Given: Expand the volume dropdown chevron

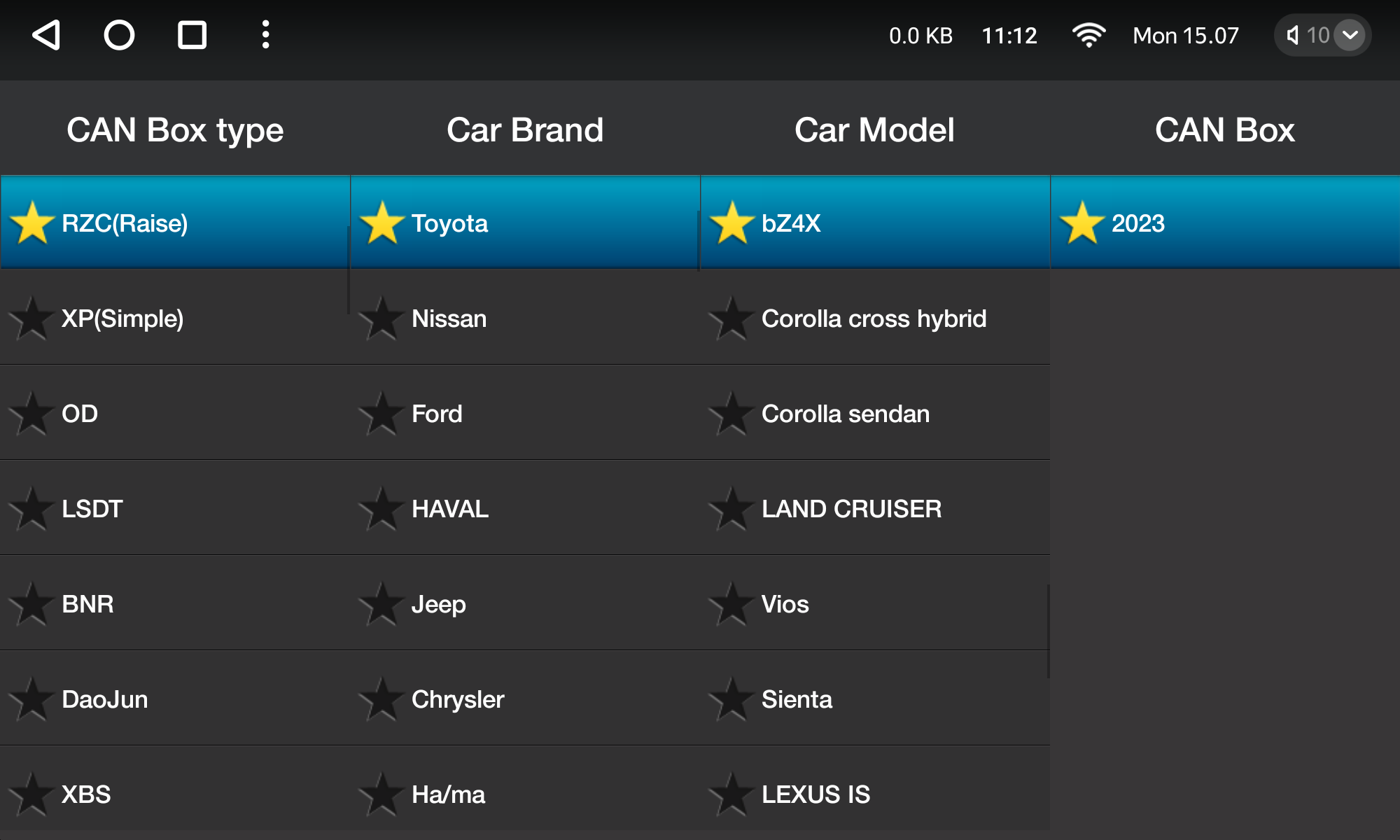Looking at the screenshot, I should [x=1350, y=35].
